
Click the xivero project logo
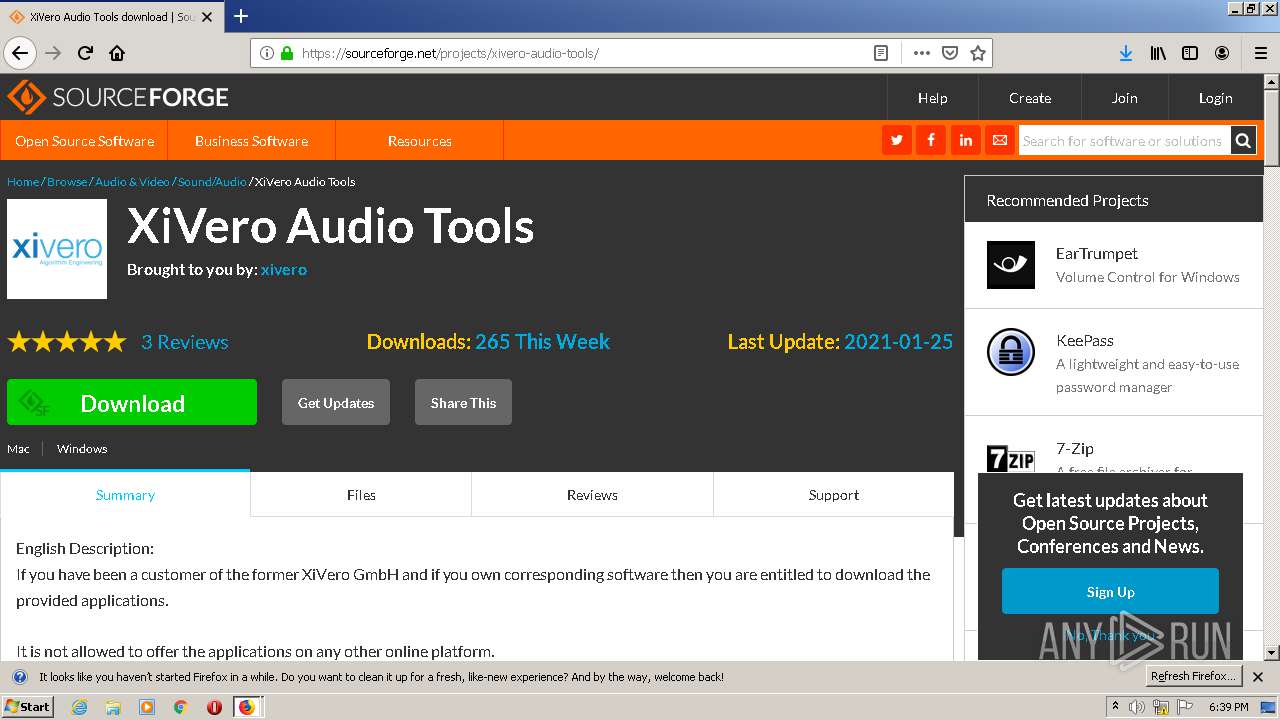coord(57,249)
